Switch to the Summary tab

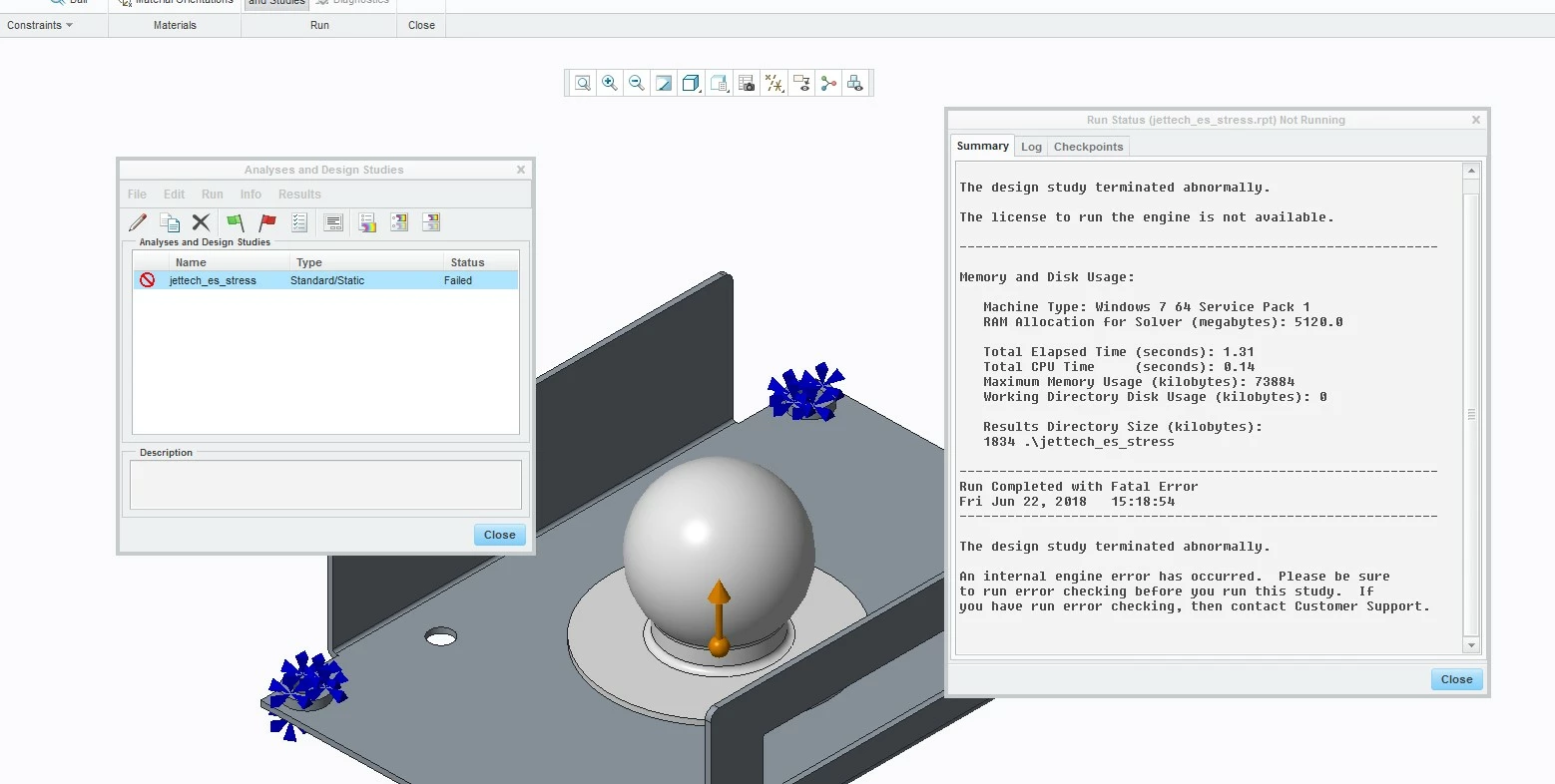click(983, 146)
